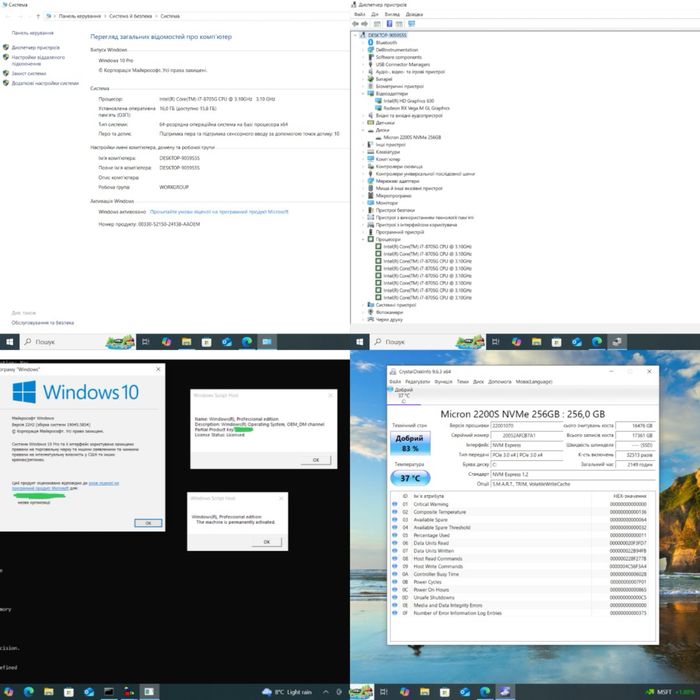Open the Диспетчер пристроїв link in System window
This screenshot has height=700, width=700.
36,47
